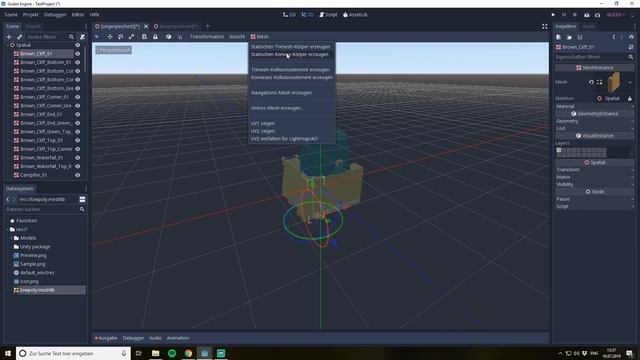Toggle local space cube icon

click(169, 37)
